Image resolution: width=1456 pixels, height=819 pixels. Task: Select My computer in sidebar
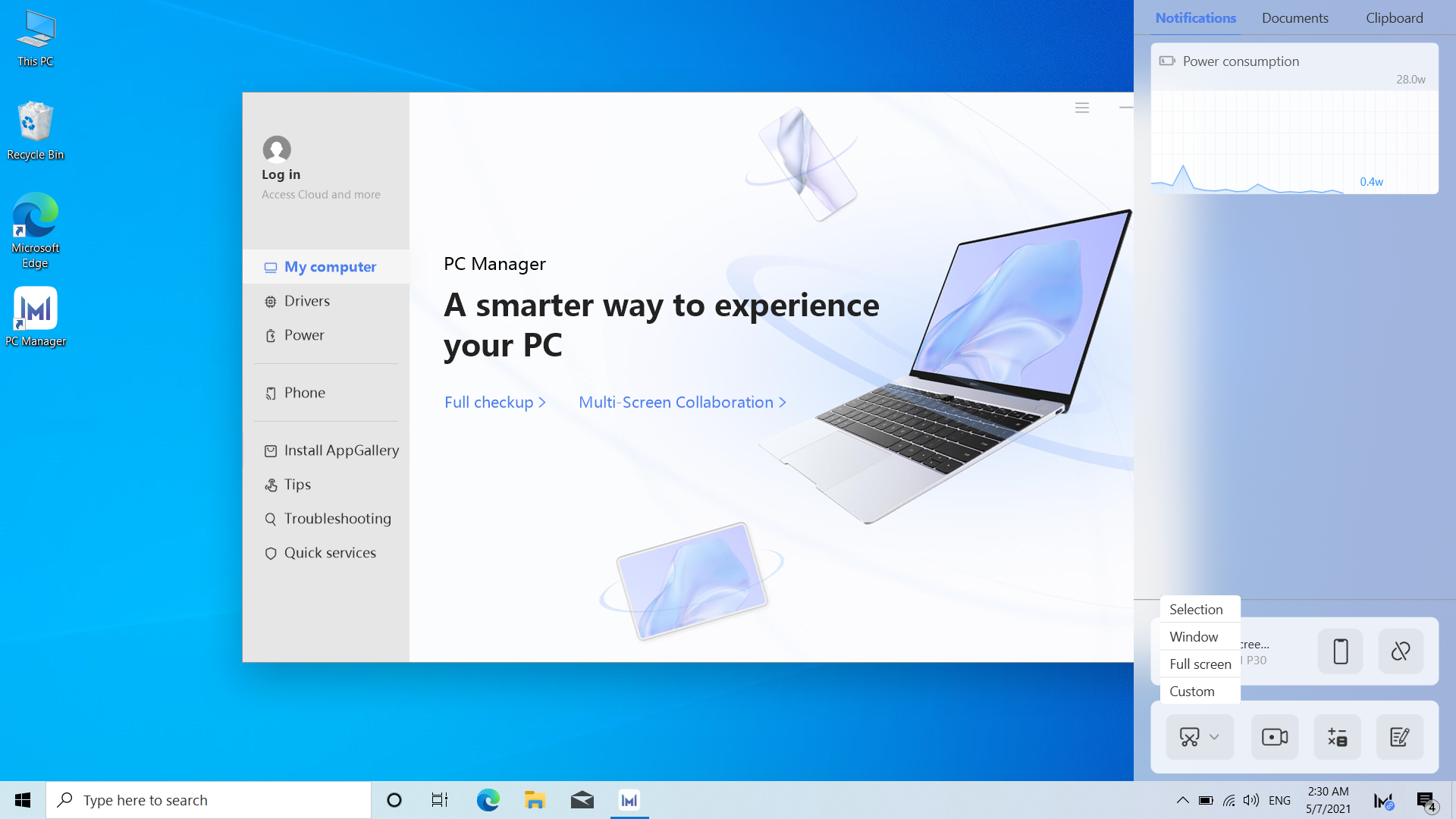point(326,267)
